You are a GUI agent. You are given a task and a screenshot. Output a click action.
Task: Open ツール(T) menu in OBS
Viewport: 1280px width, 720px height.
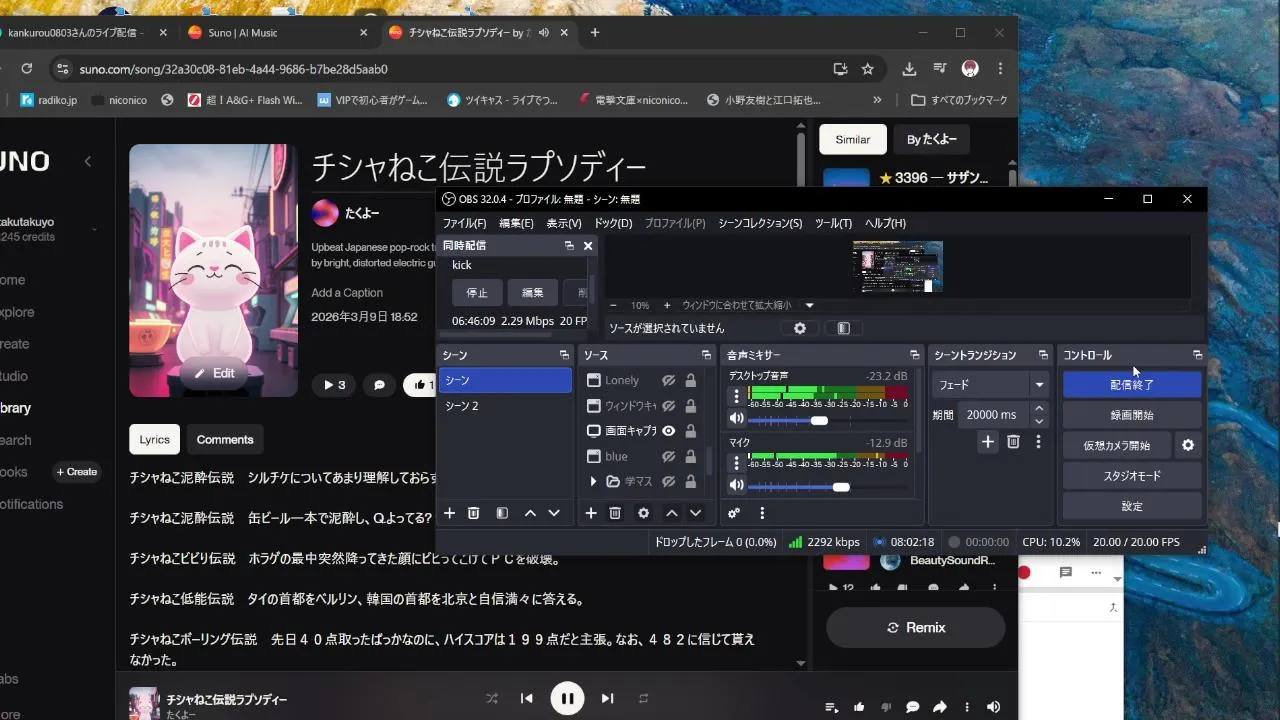pos(833,223)
